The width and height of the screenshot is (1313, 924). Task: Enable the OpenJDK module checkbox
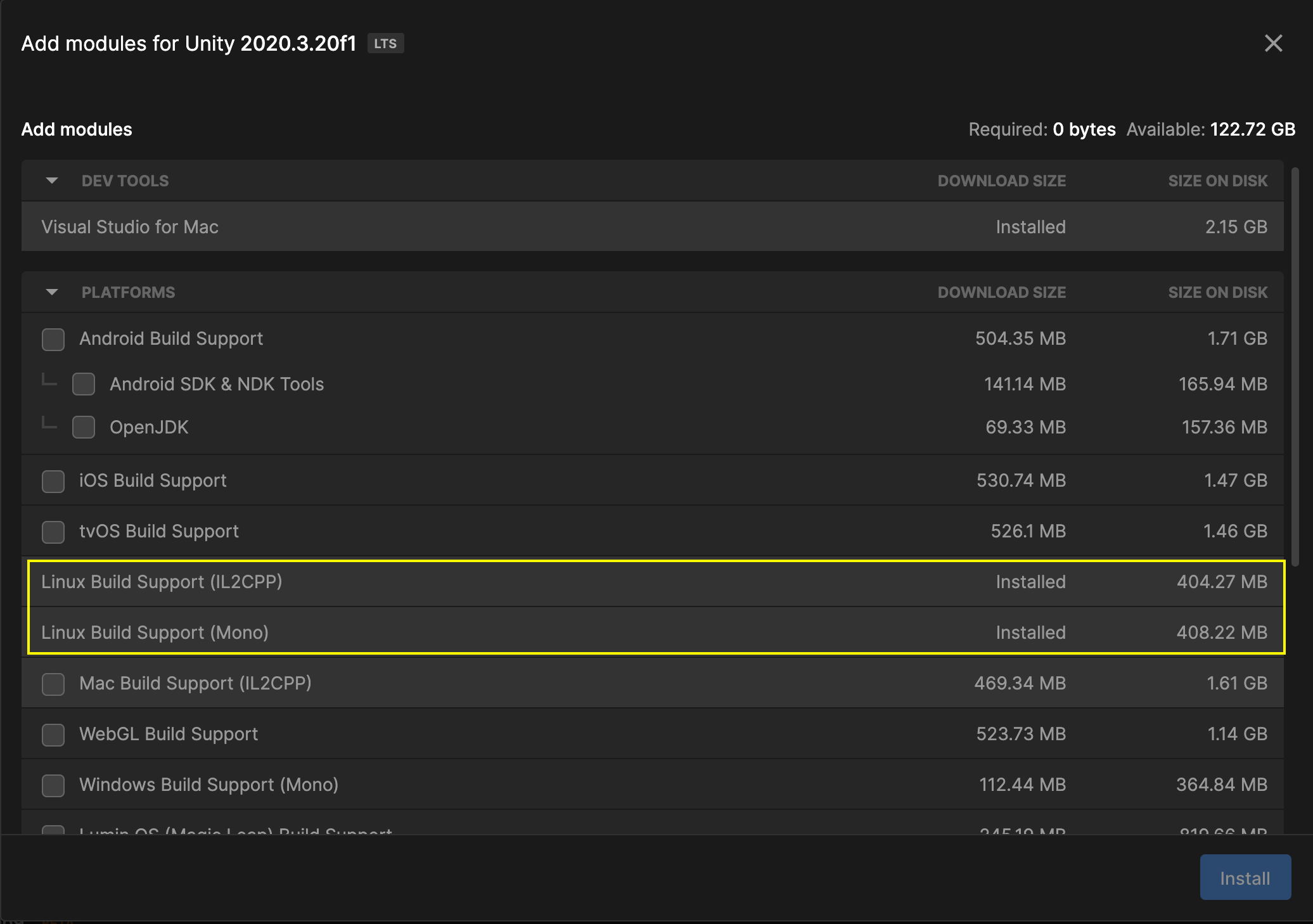tap(84, 427)
